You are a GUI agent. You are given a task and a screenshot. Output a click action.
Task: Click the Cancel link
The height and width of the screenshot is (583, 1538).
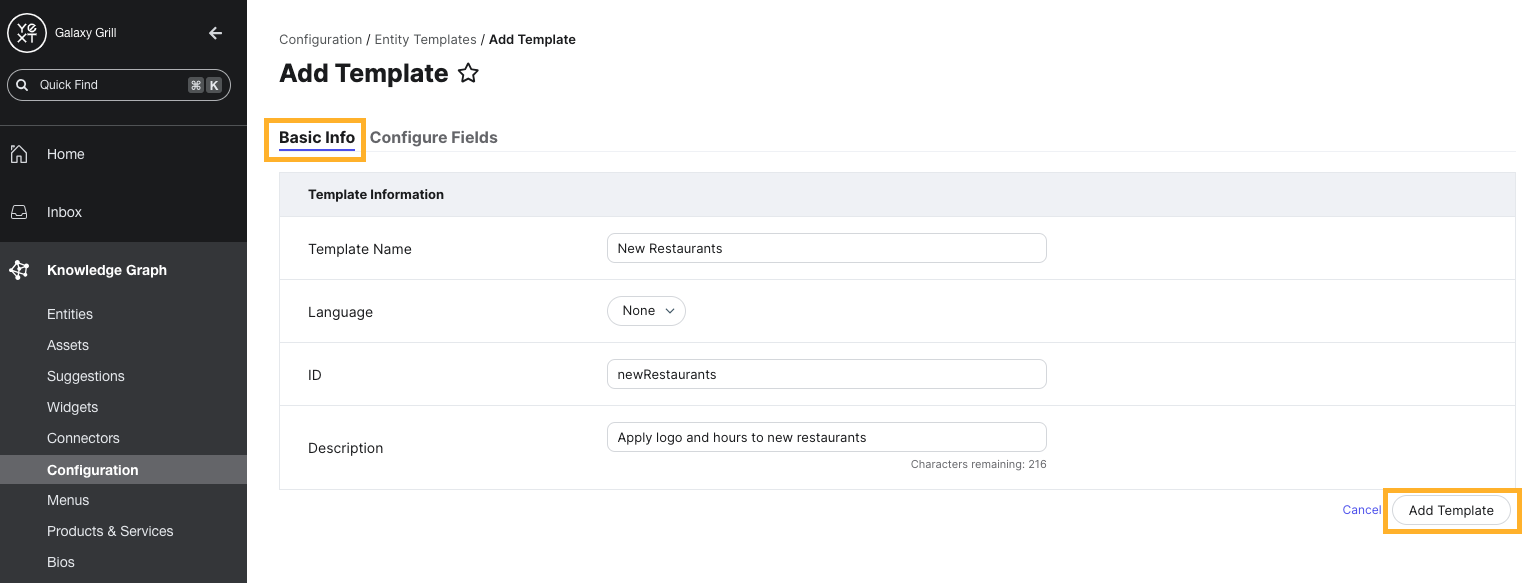tap(1361, 510)
